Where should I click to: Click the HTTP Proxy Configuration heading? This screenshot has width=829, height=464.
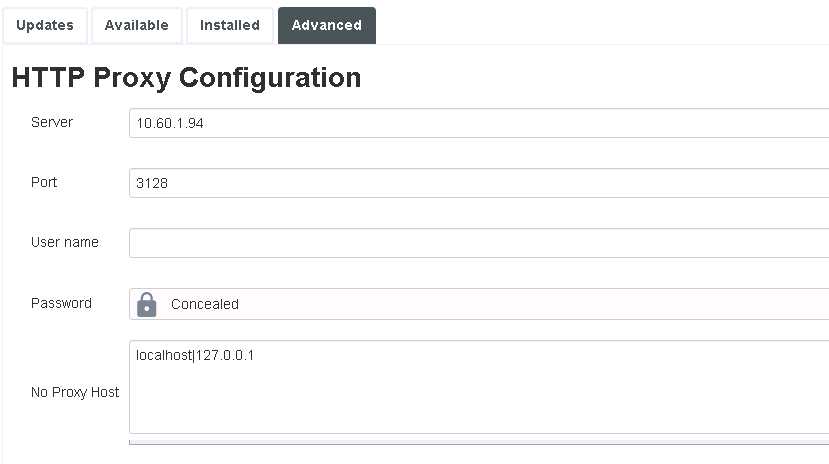[x=186, y=78]
